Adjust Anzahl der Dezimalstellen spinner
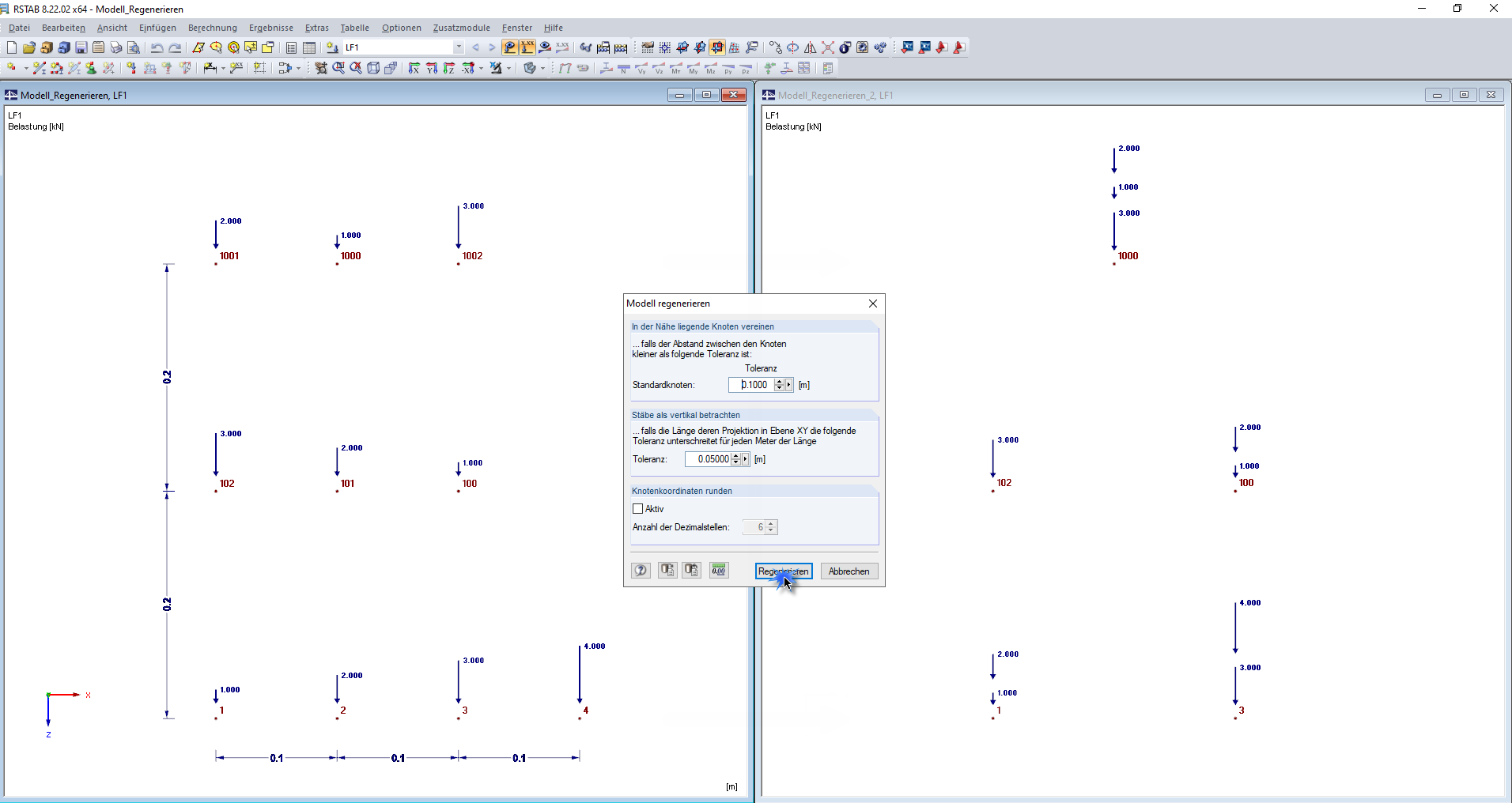1512x803 pixels. [x=771, y=527]
